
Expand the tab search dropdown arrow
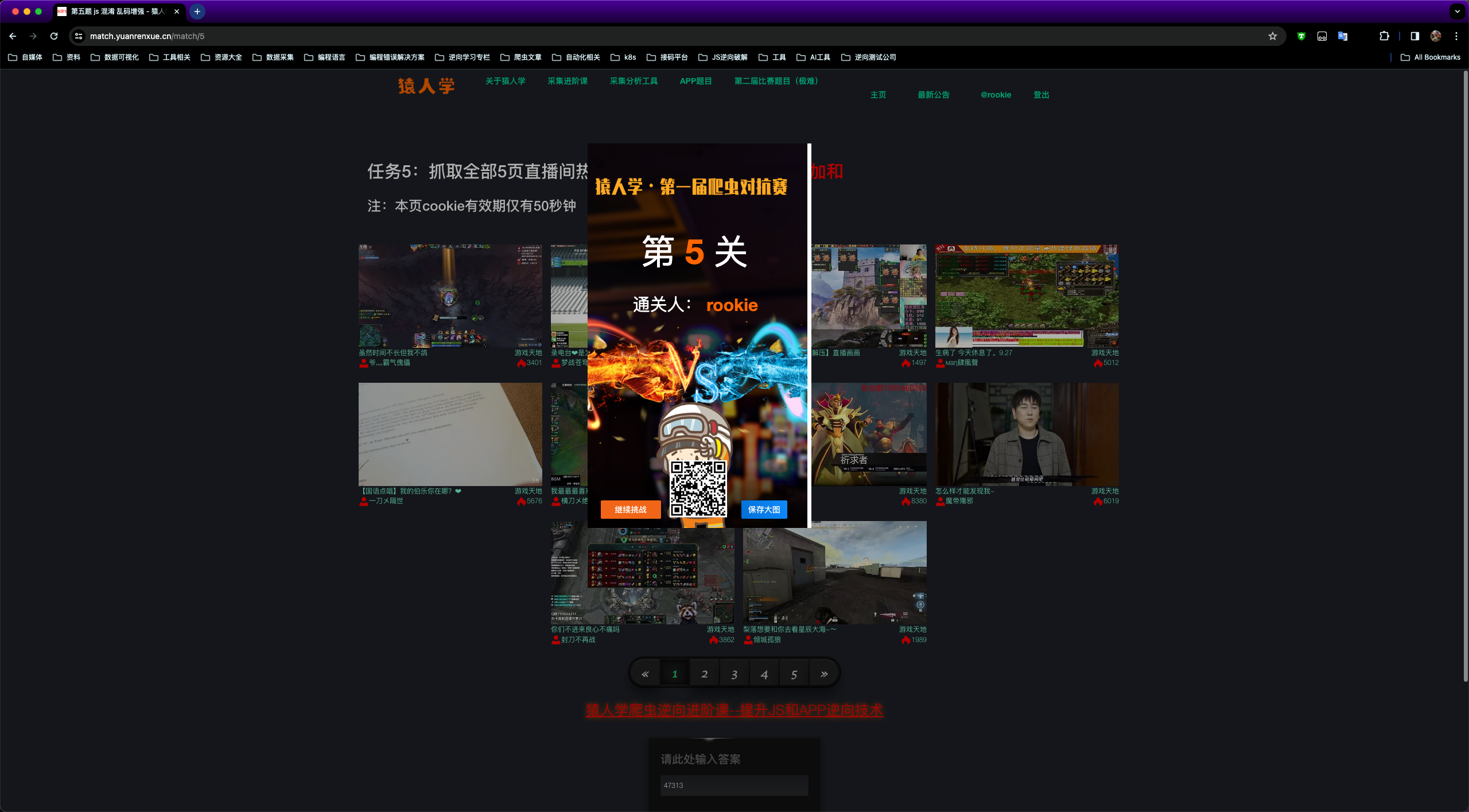(x=1457, y=11)
